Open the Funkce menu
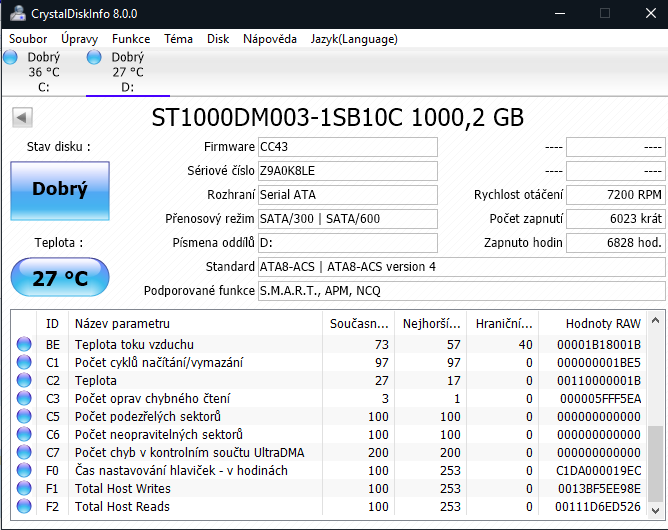 (x=131, y=39)
